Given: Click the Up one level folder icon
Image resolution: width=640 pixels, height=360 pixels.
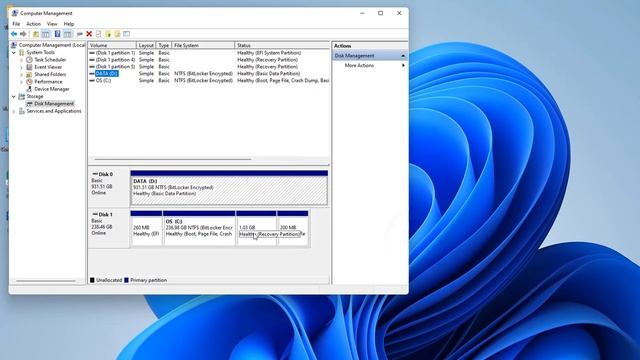Looking at the screenshot, I should tap(36, 34).
